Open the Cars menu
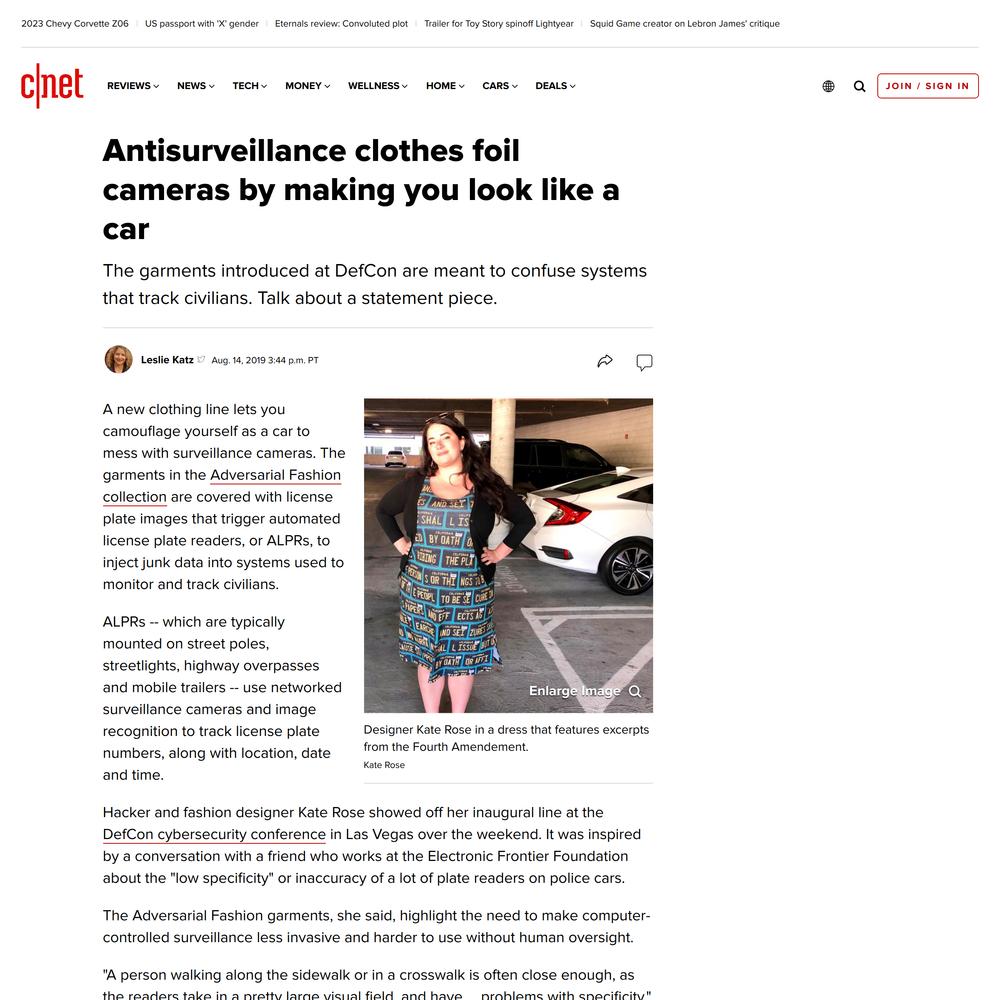 [500, 85]
